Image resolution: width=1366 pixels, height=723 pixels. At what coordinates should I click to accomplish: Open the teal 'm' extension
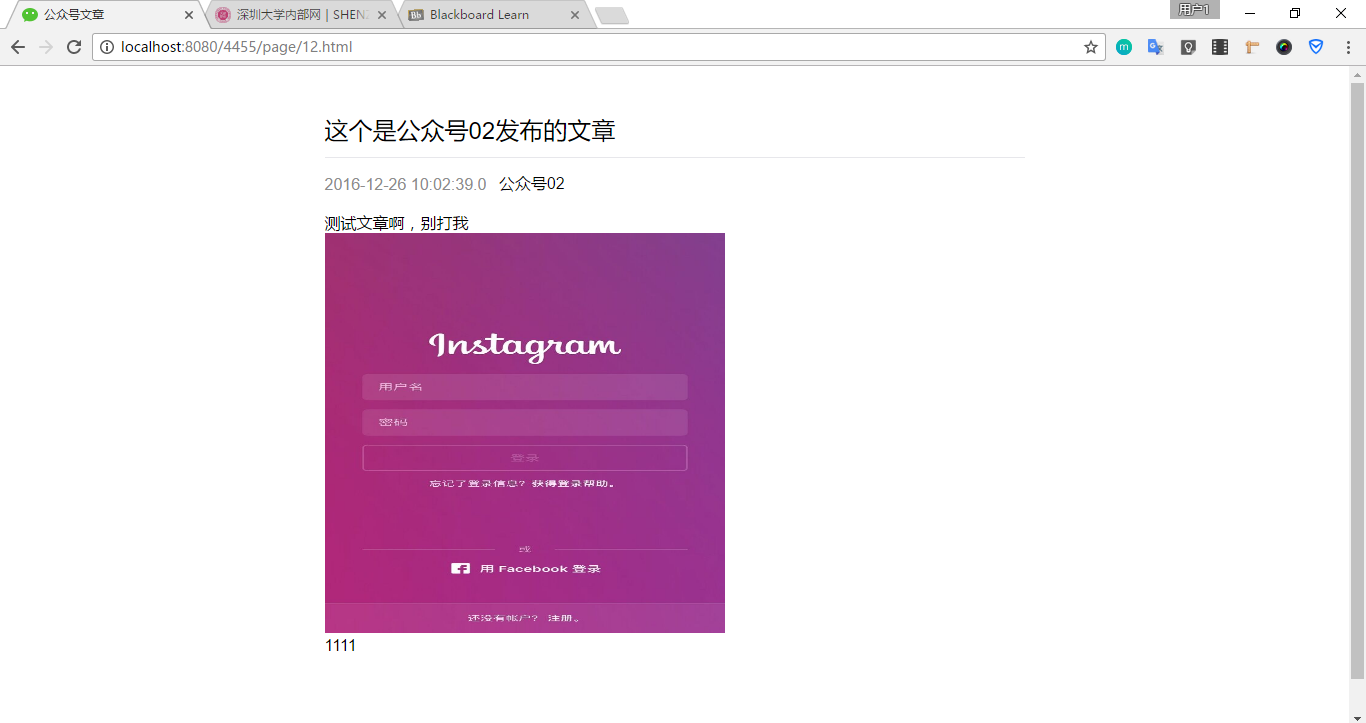pos(1124,47)
